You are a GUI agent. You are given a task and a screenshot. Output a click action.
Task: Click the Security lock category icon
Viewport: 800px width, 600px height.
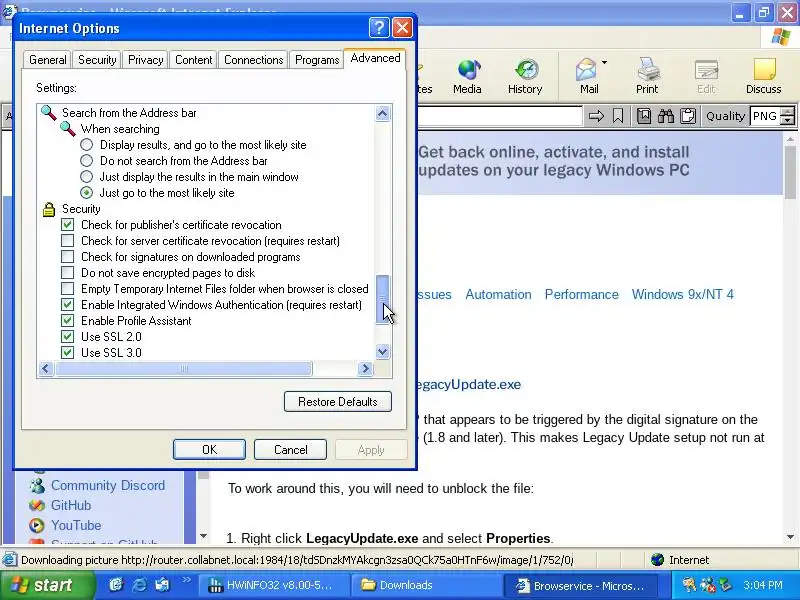point(49,209)
